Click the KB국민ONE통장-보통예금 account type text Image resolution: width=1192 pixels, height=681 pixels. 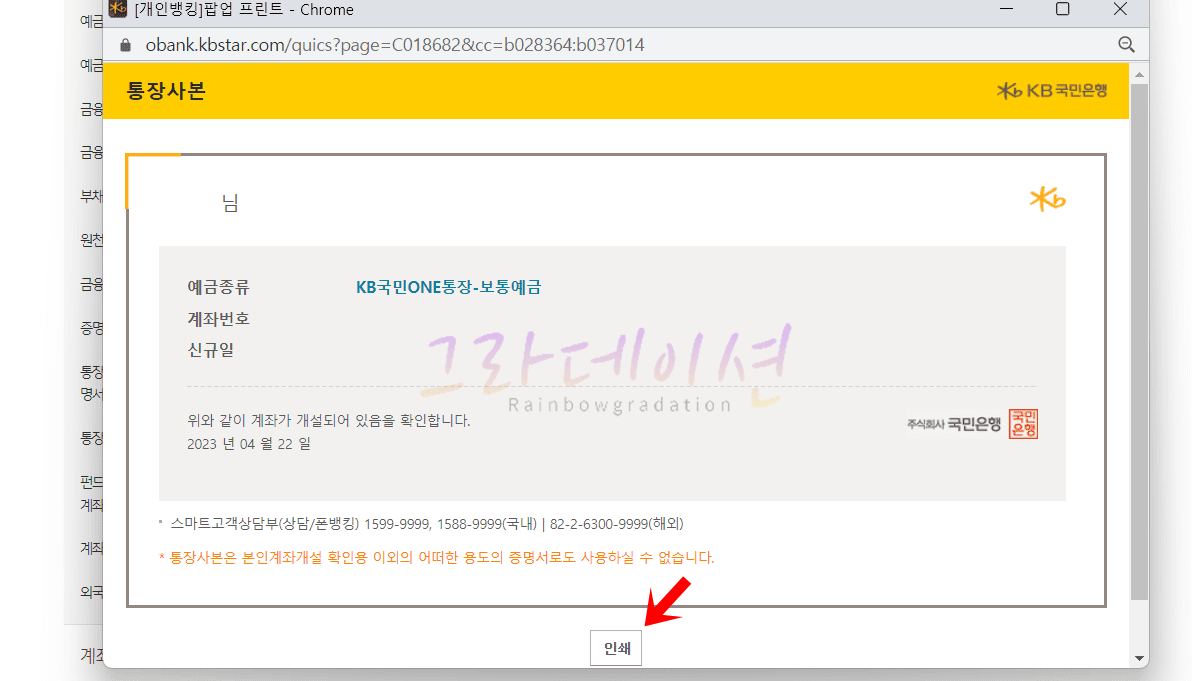(x=449, y=287)
